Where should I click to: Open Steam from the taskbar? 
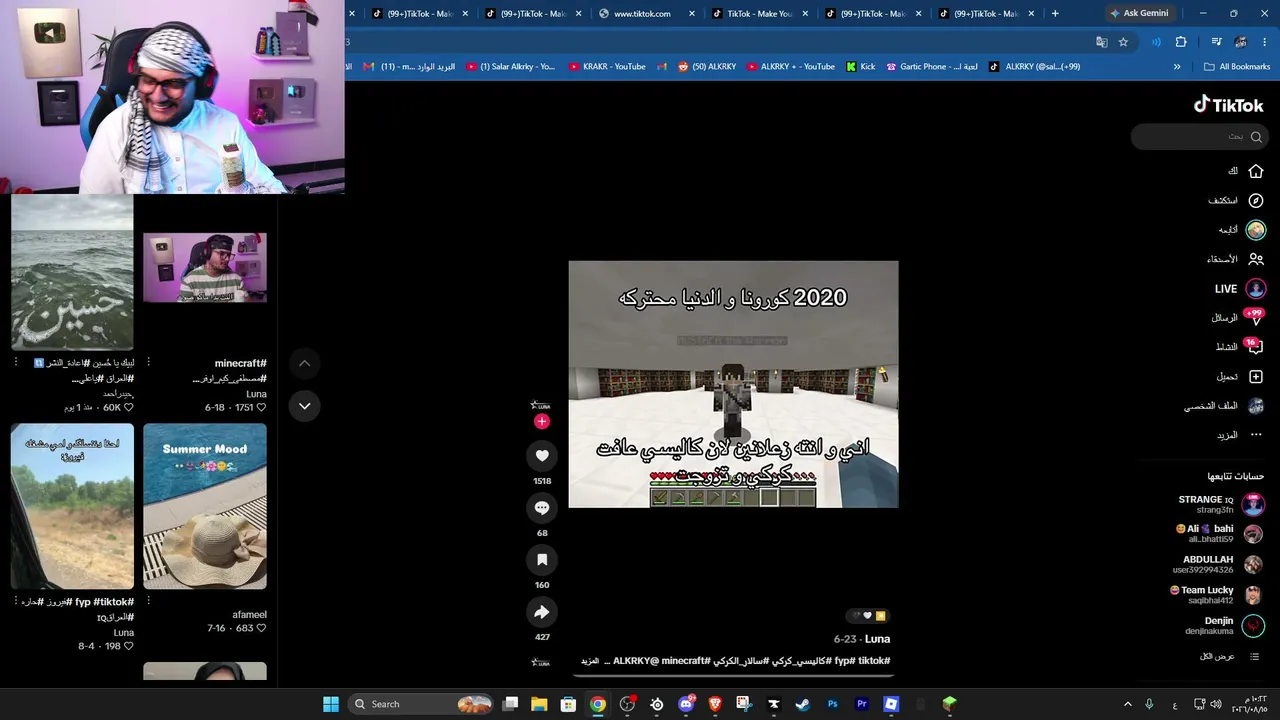coord(802,704)
